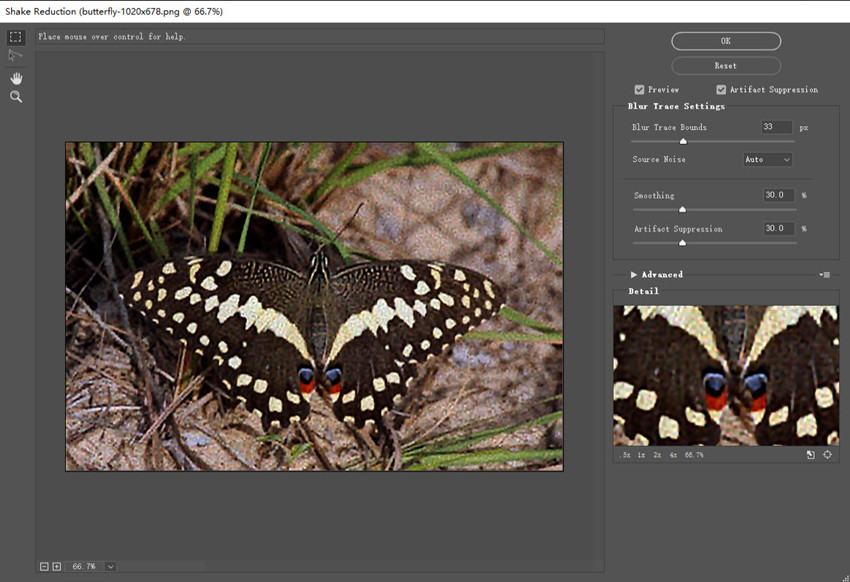Set Detail preview to 2x zoom

tap(656, 455)
